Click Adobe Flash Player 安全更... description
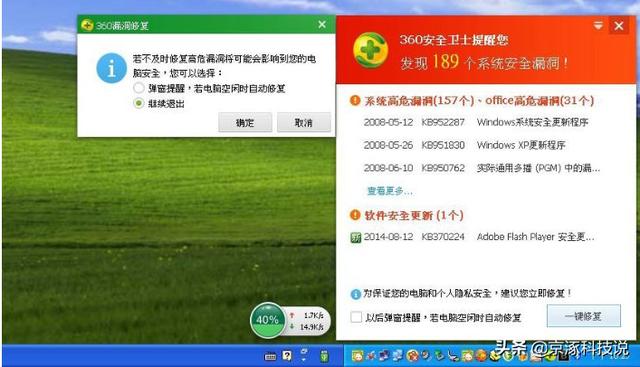The image size is (640, 367). (x=536, y=237)
